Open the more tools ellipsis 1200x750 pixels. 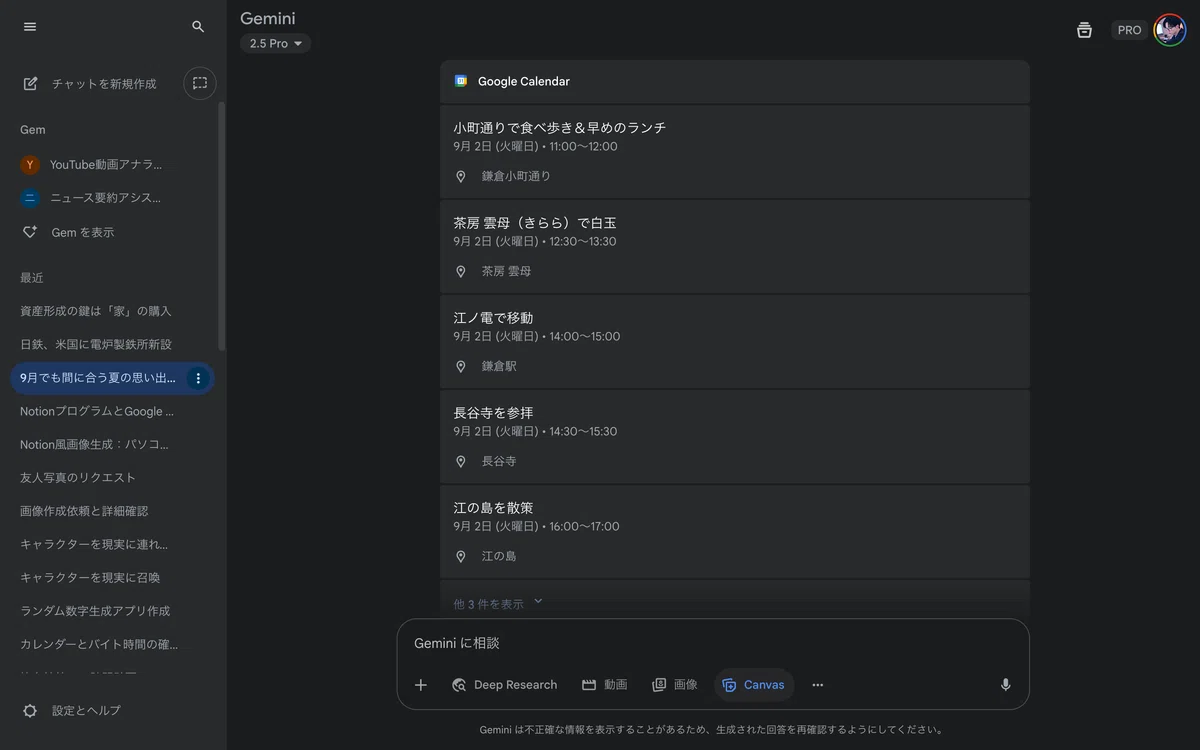click(818, 685)
